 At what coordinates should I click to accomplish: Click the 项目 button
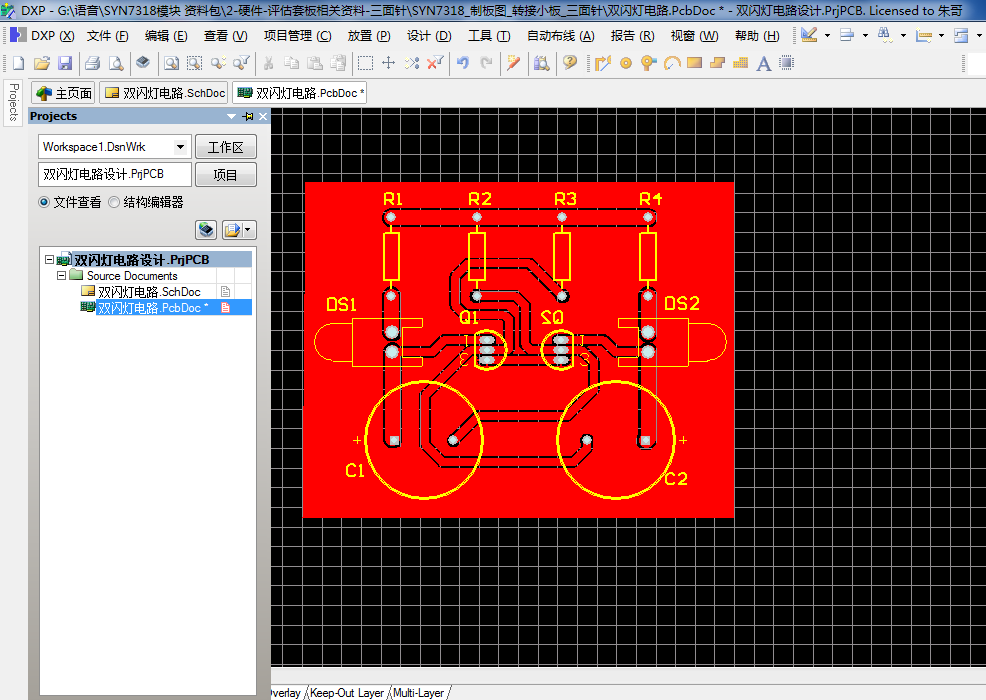pos(226,175)
